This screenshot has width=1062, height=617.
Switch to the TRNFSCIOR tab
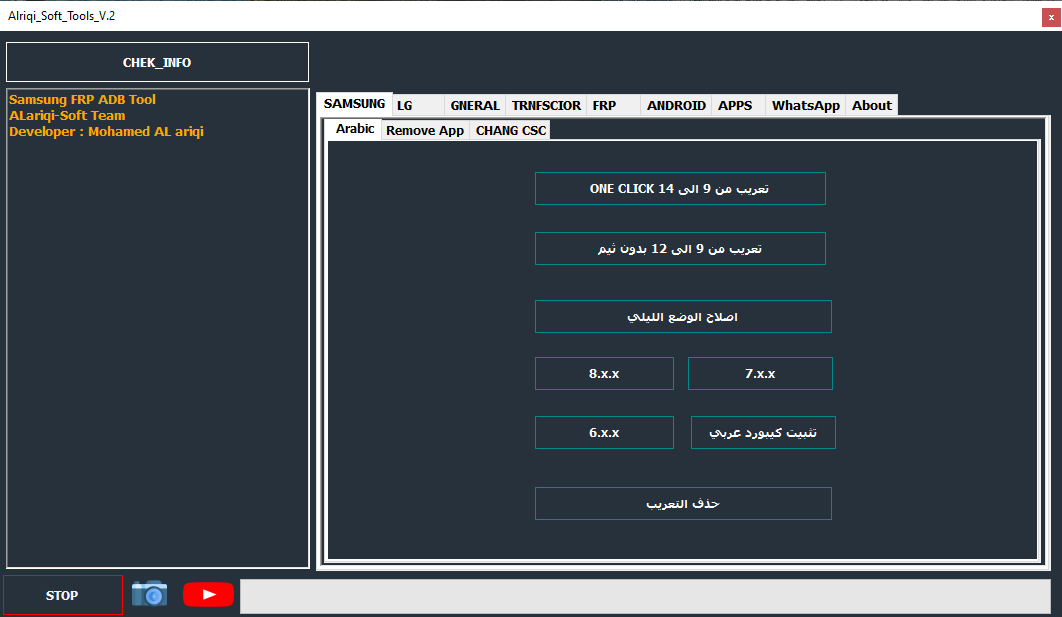pyautogui.click(x=545, y=105)
